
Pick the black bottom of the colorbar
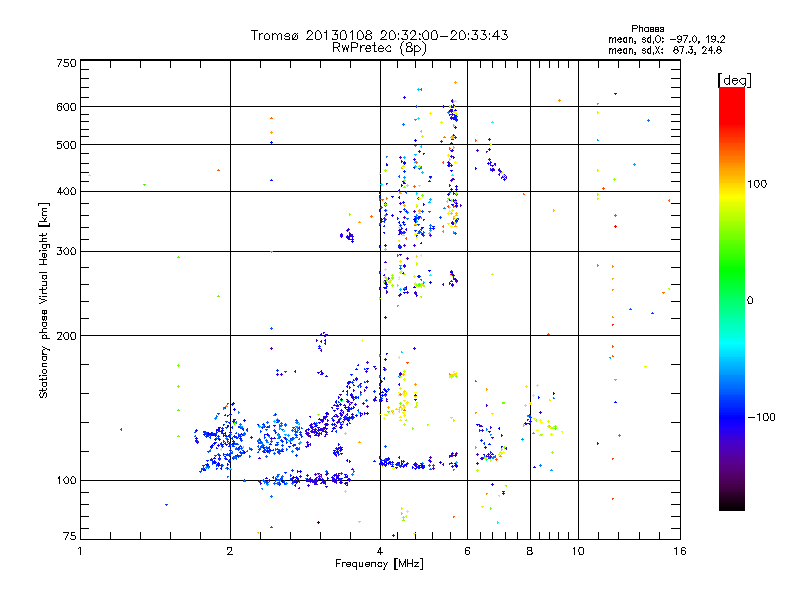coord(732,506)
